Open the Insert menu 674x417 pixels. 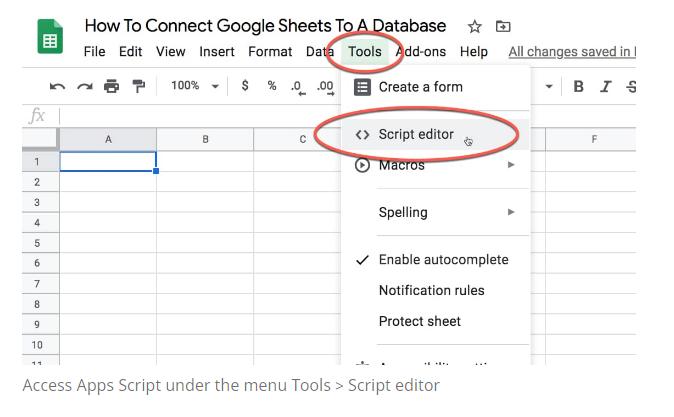(x=217, y=52)
